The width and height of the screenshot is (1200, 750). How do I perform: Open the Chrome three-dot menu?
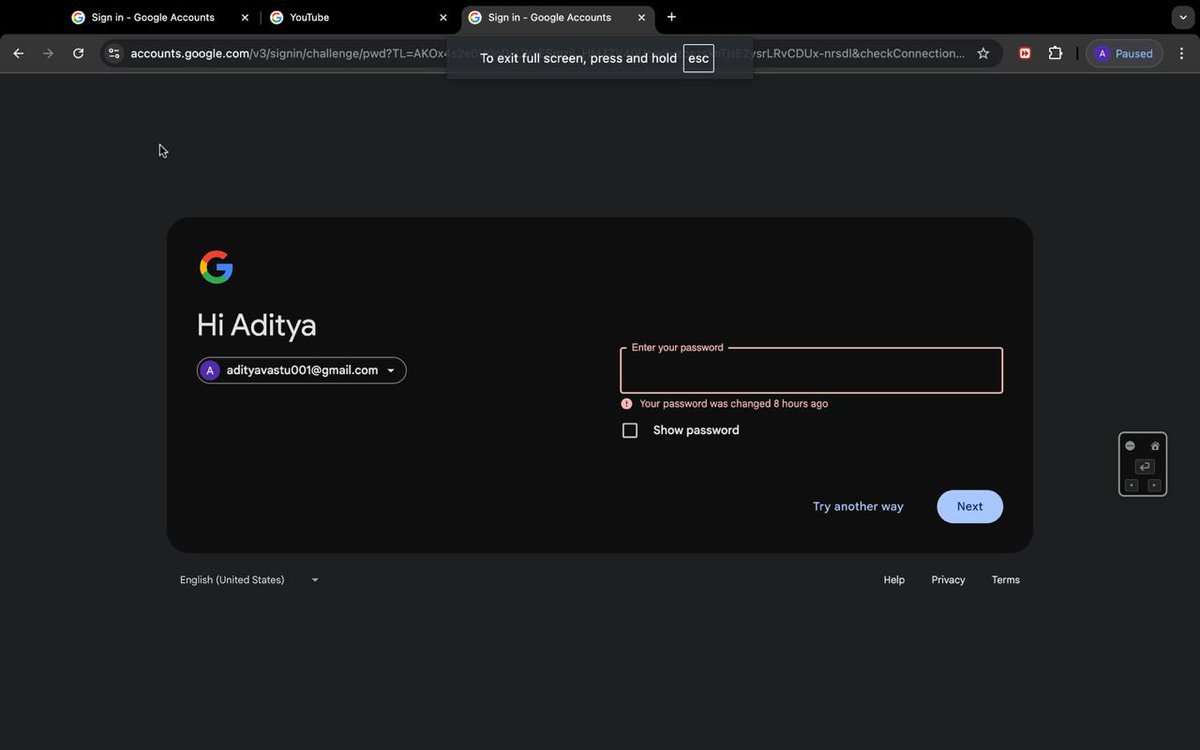tap(1182, 53)
